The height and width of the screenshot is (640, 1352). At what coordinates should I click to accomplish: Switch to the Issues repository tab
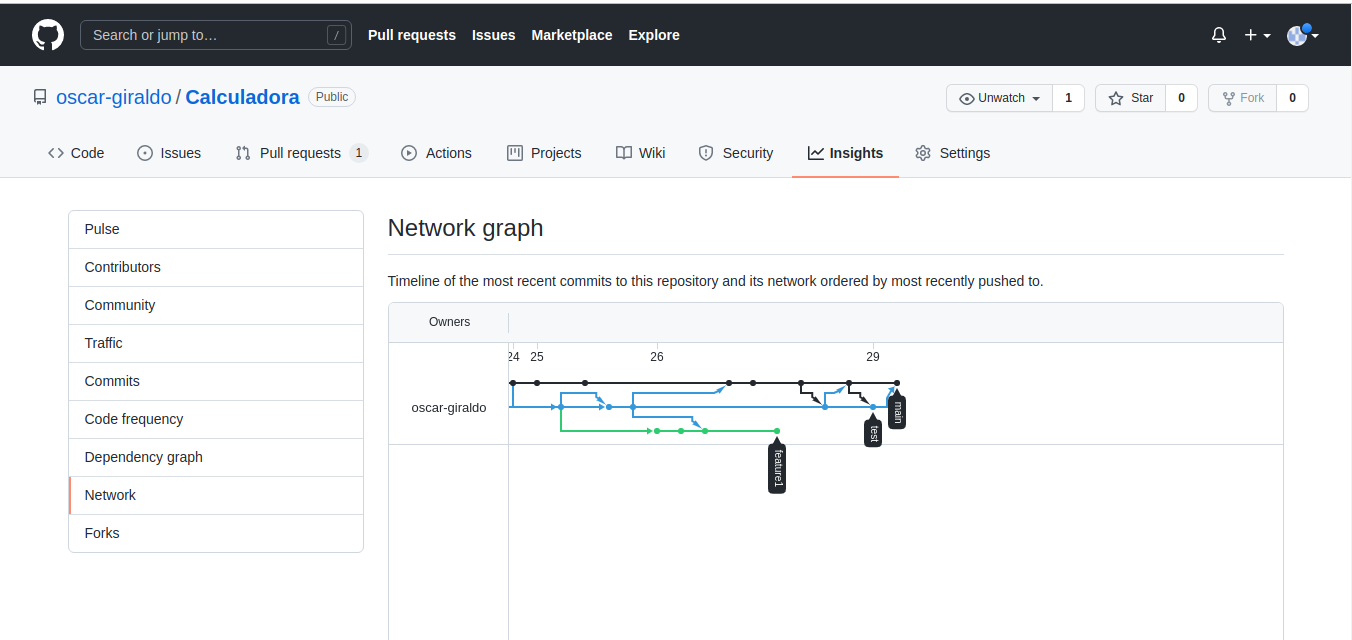(169, 153)
